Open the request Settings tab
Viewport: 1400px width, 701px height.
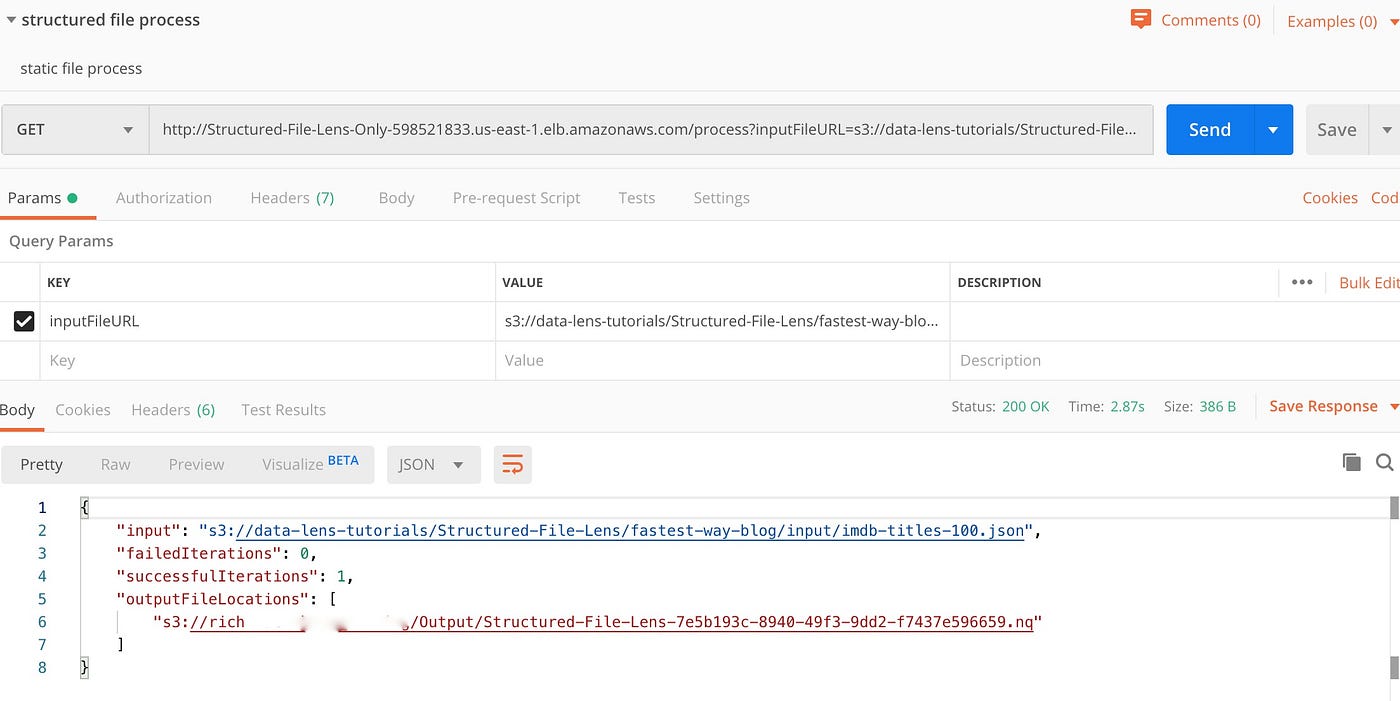click(721, 198)
